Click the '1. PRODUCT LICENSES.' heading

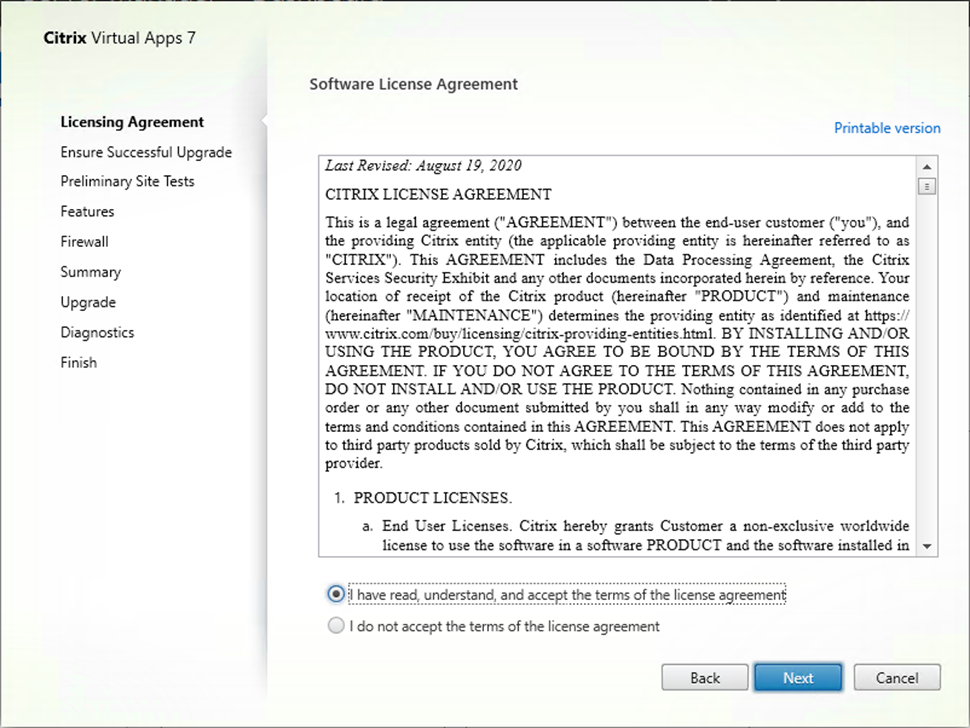(x=423, y=498)
